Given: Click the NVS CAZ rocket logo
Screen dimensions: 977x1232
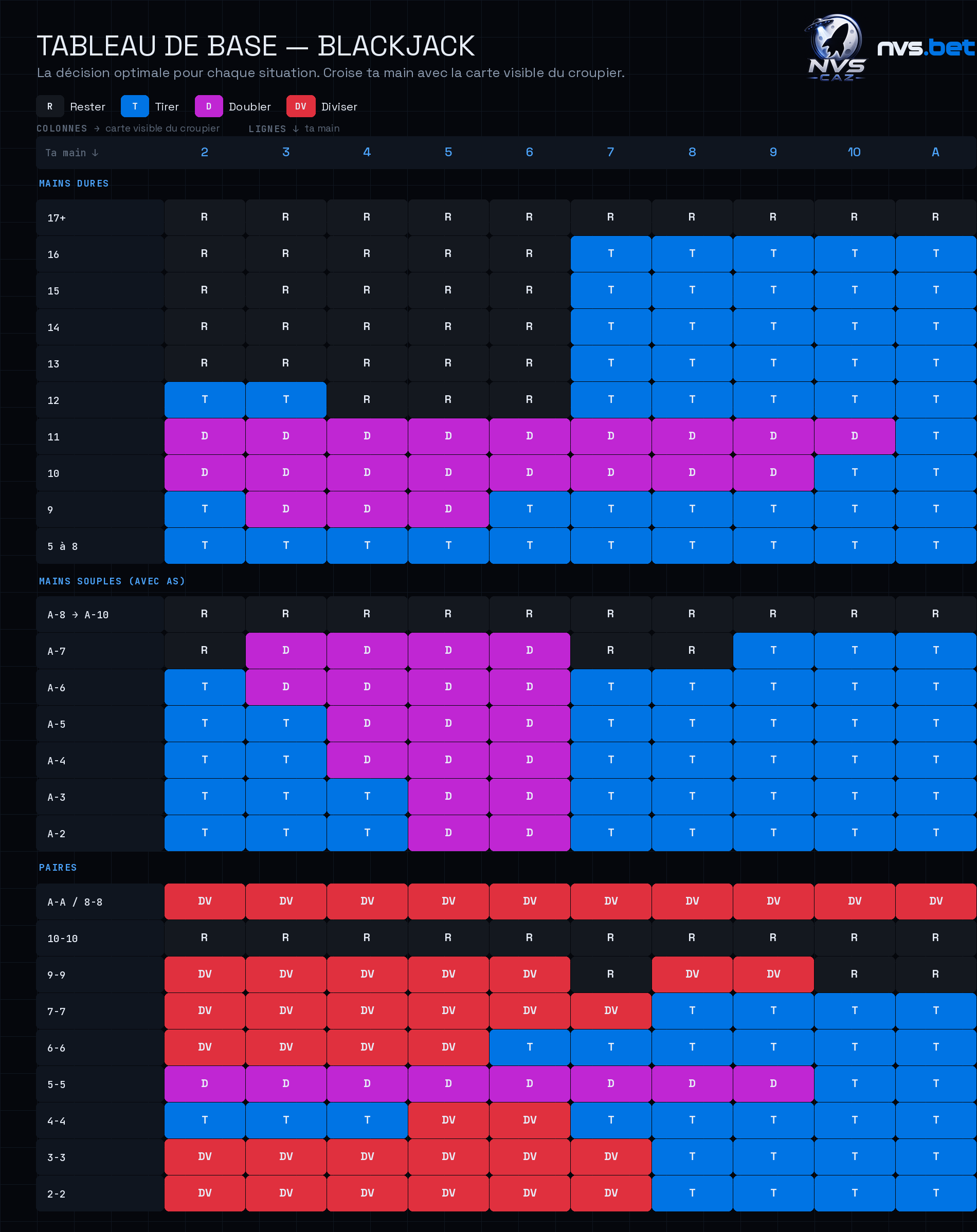Looking at the screenshot, I should click(837, 48).
